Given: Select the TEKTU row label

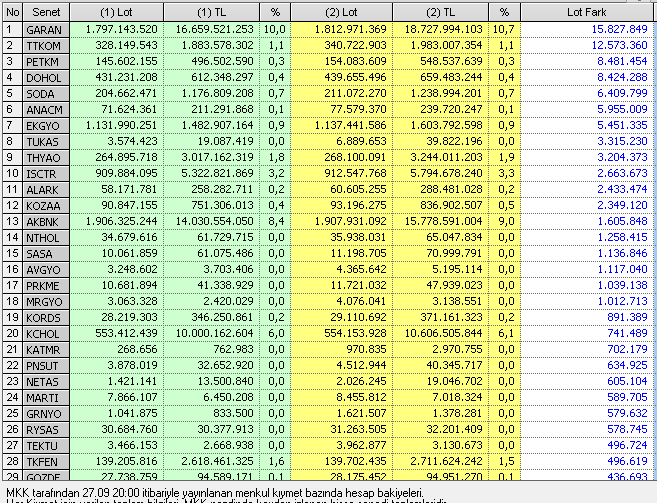Looking at the screenshot, I should tap(46, 446).
